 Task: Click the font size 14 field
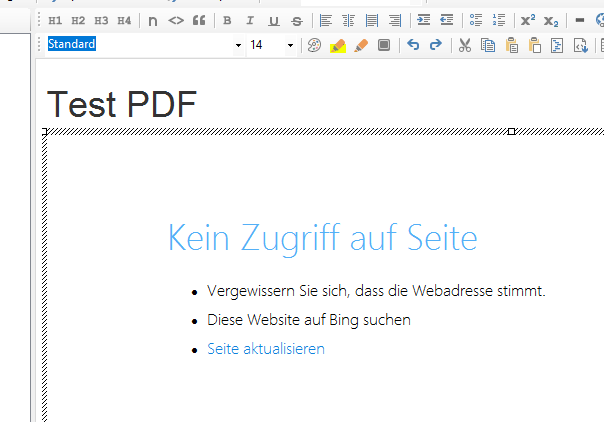click(266, 45)
